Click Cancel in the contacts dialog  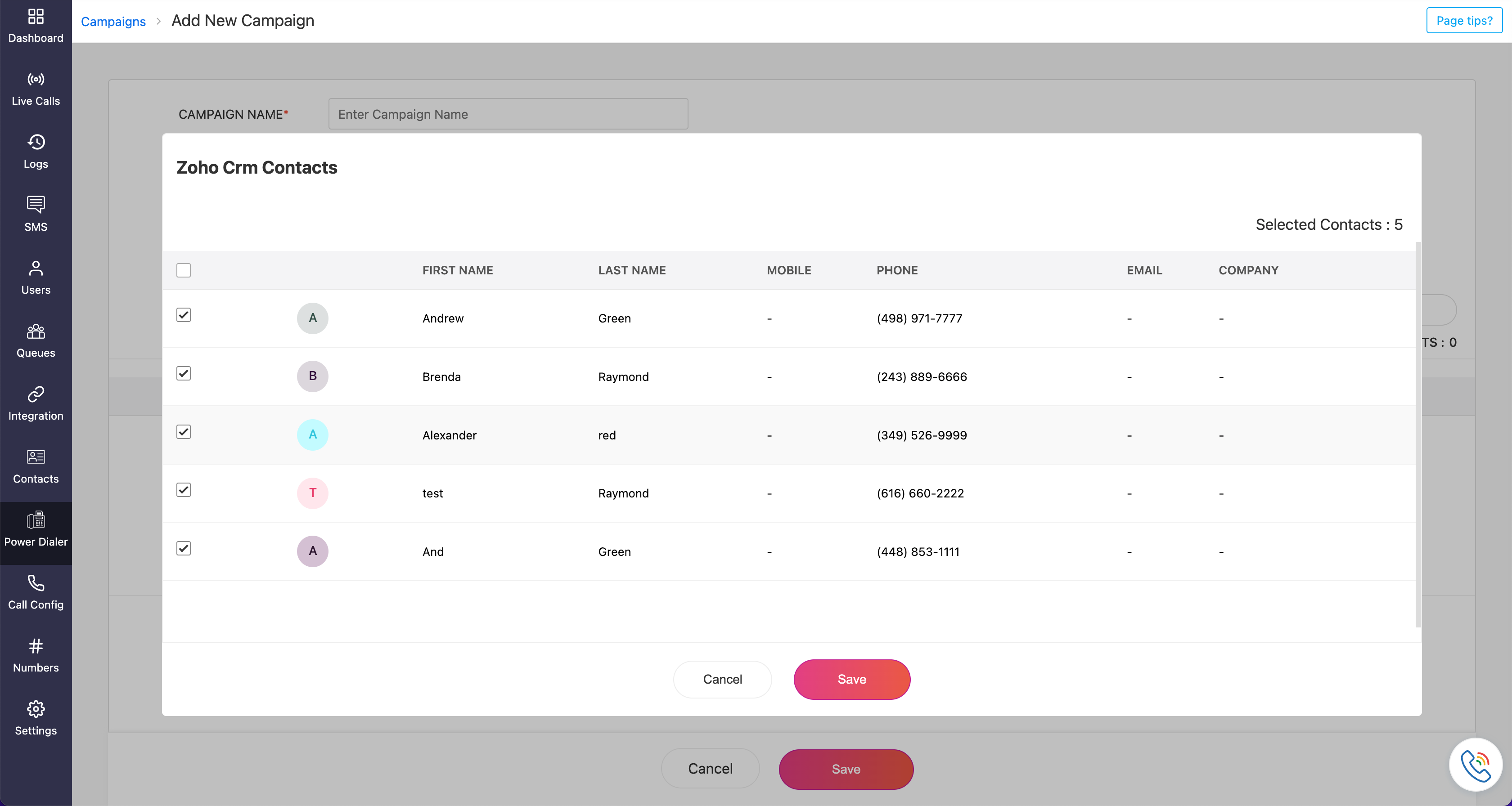tap(722, 679)
